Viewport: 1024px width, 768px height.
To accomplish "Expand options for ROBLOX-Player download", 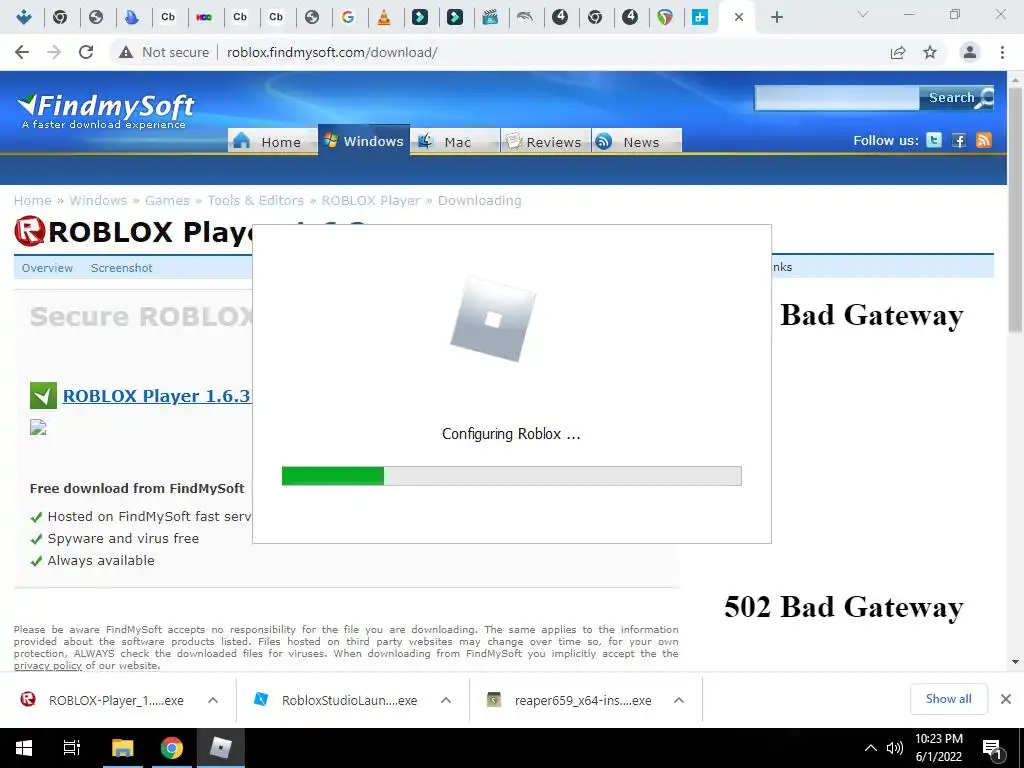I will pyautogui.click(x=213, y=700).
